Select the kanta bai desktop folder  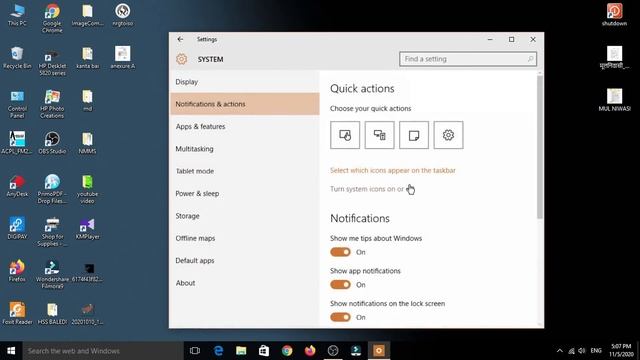(87, 58)
